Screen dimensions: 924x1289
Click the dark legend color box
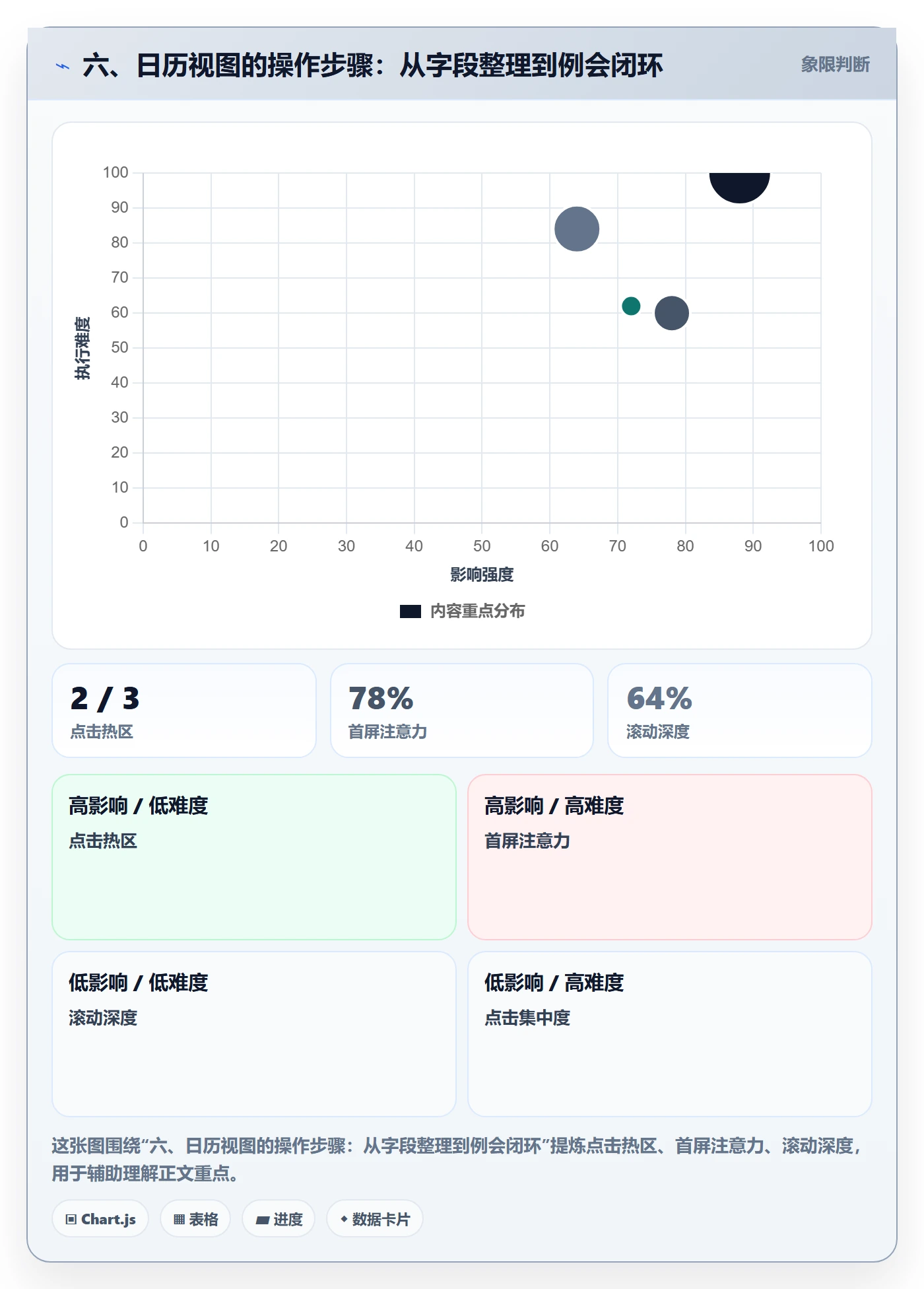point(410,611)
